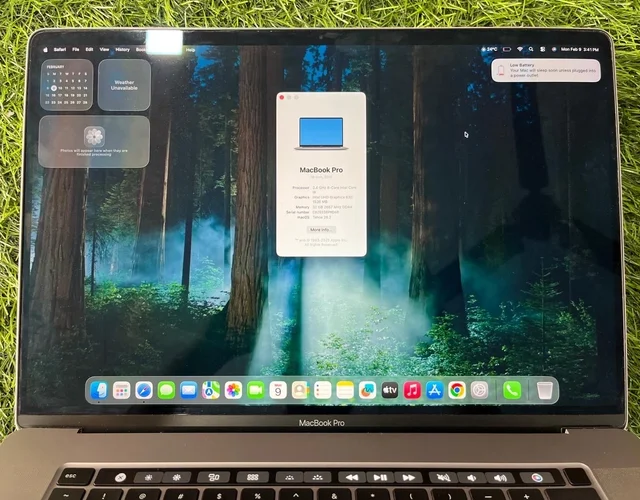
Task: Click the 24°C weather menu bar item
Action: [x=489, y=49]
